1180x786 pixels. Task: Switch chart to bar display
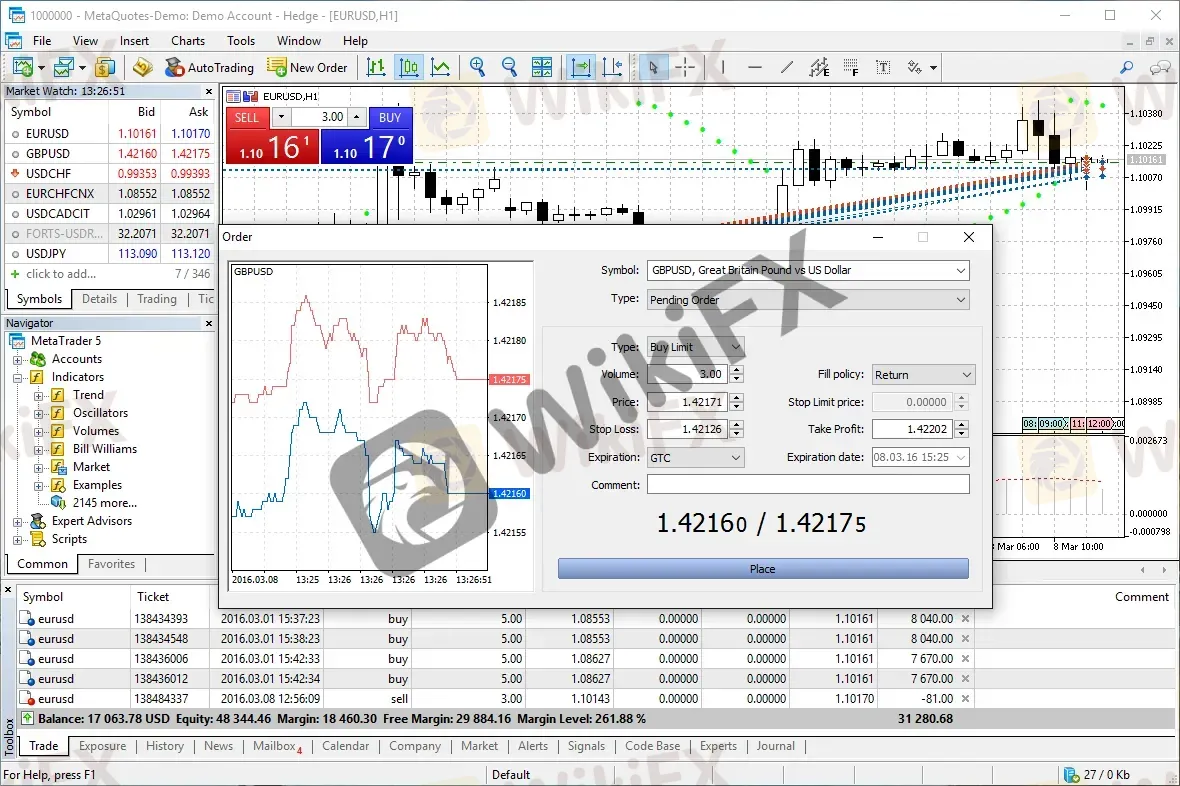coord(377,67)
